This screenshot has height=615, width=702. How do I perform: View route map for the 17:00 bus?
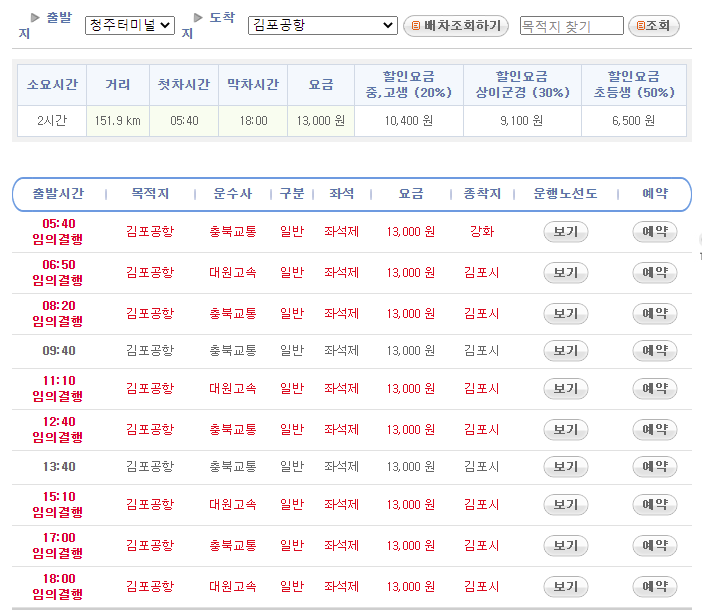(x=565, y=546)
